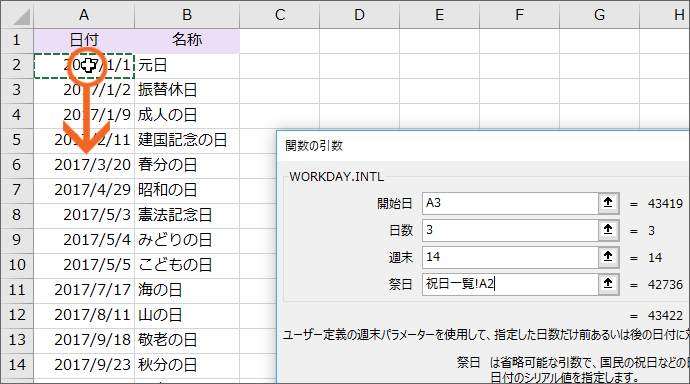Collapse dialog via 祭日 range selector icon

[608, 285]
